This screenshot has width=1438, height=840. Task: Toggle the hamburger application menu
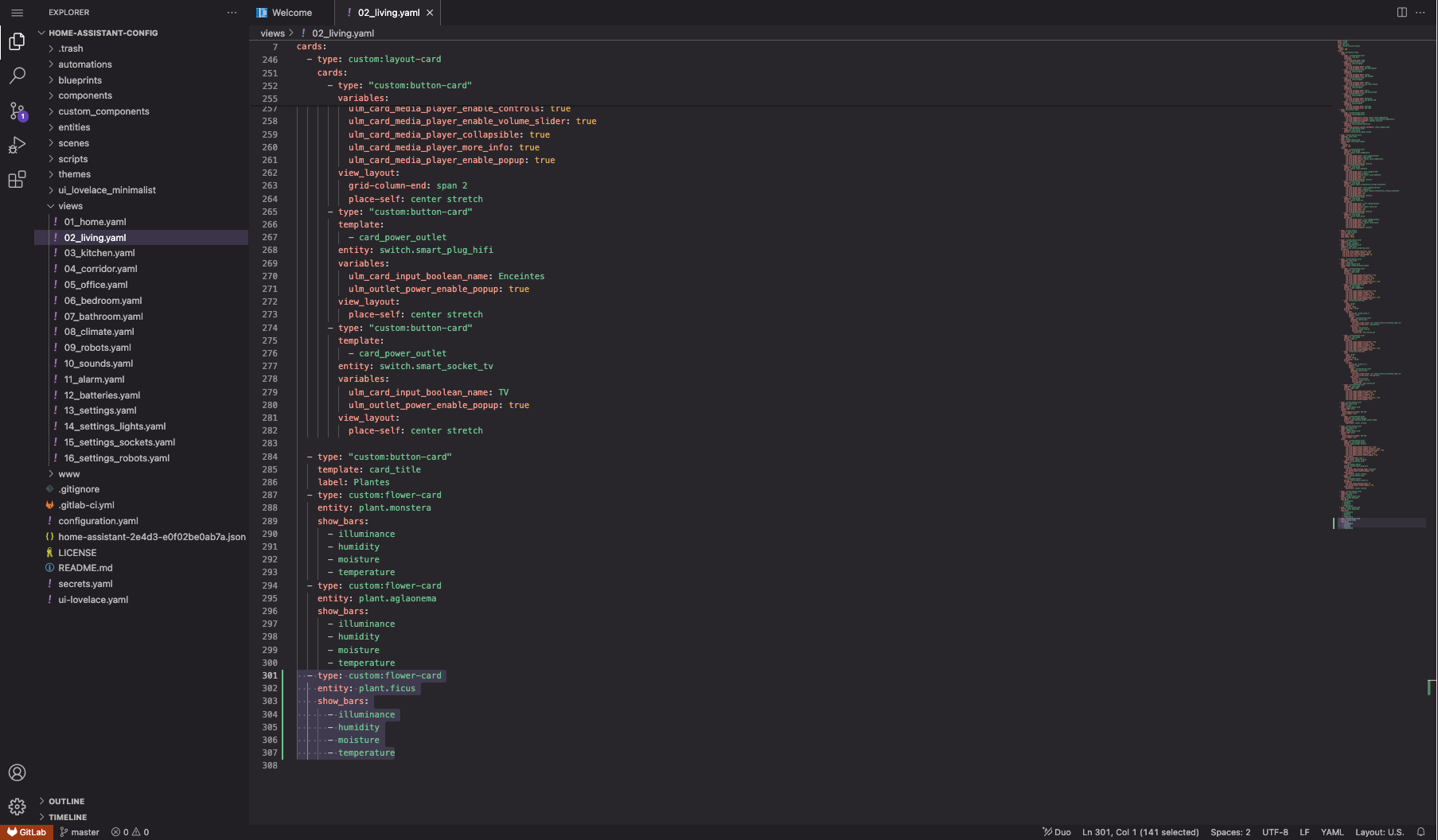(17, 13)
